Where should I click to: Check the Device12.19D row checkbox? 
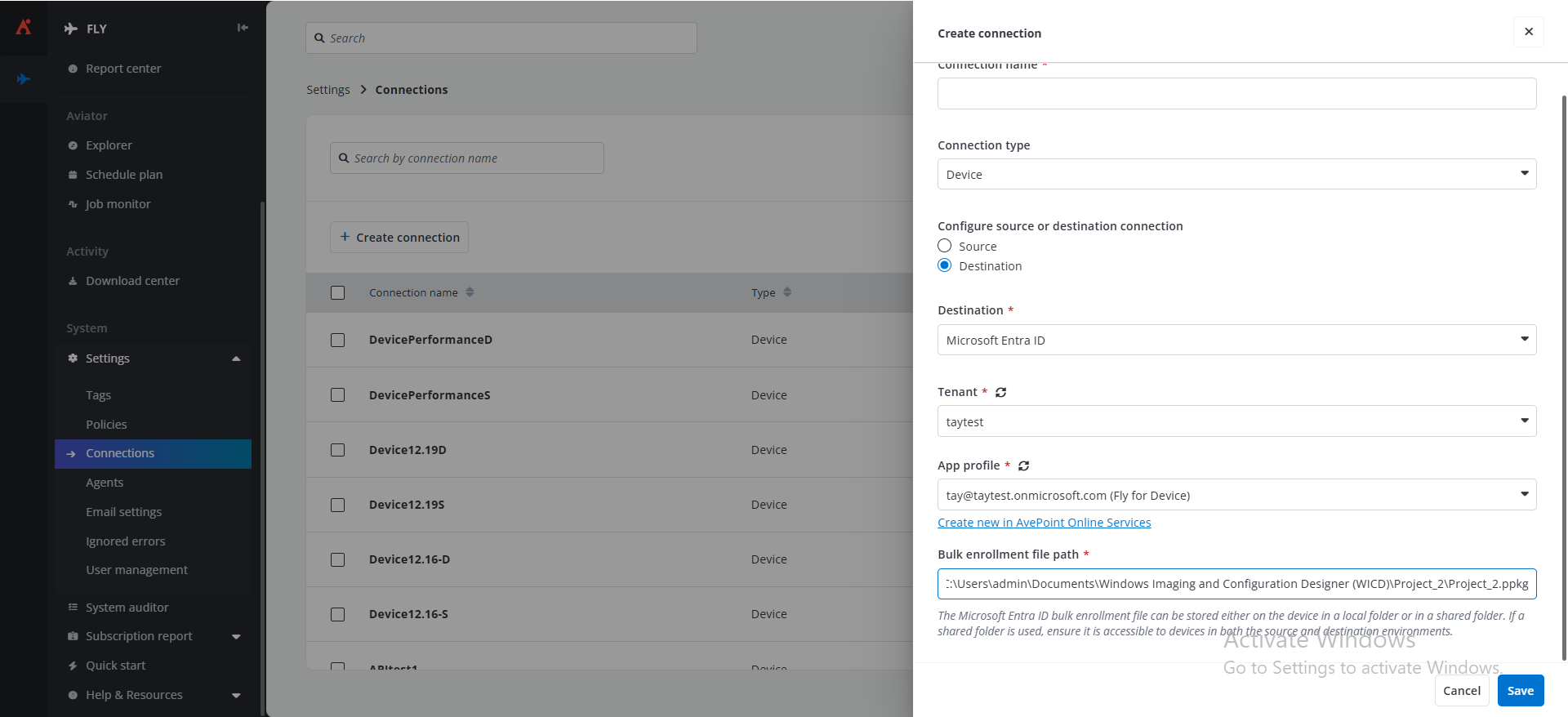click(337, 450)
